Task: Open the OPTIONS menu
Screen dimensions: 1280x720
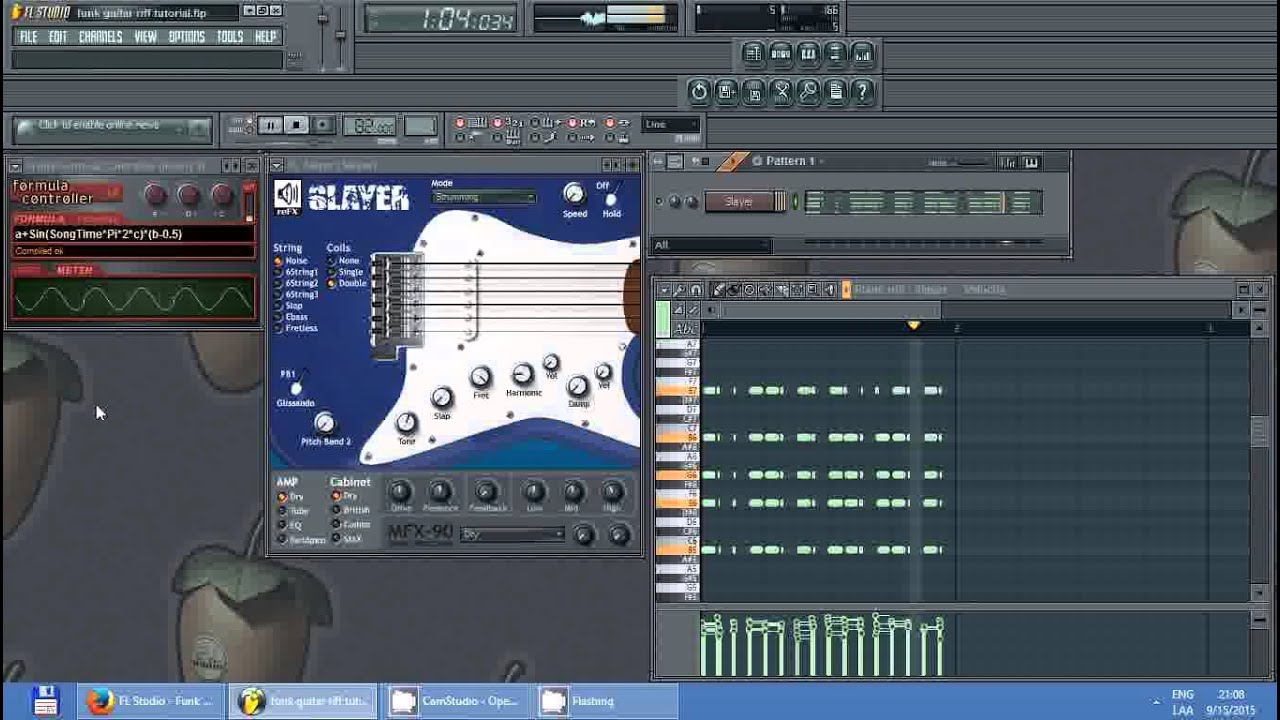Action: click(187, 37)
